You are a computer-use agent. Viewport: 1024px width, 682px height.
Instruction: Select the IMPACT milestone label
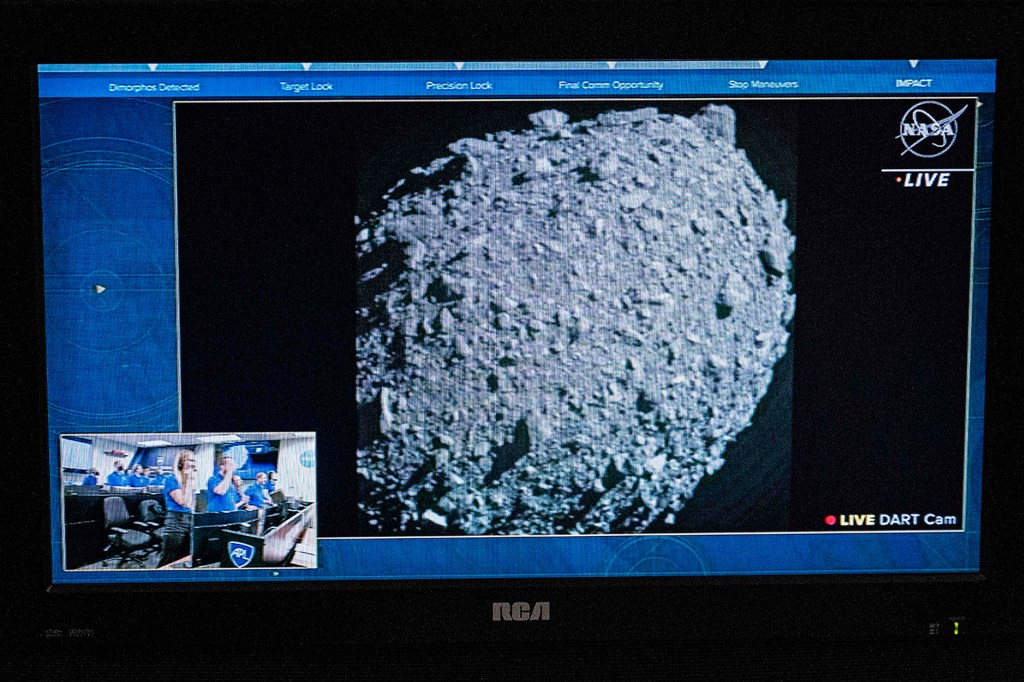[913, 83]
